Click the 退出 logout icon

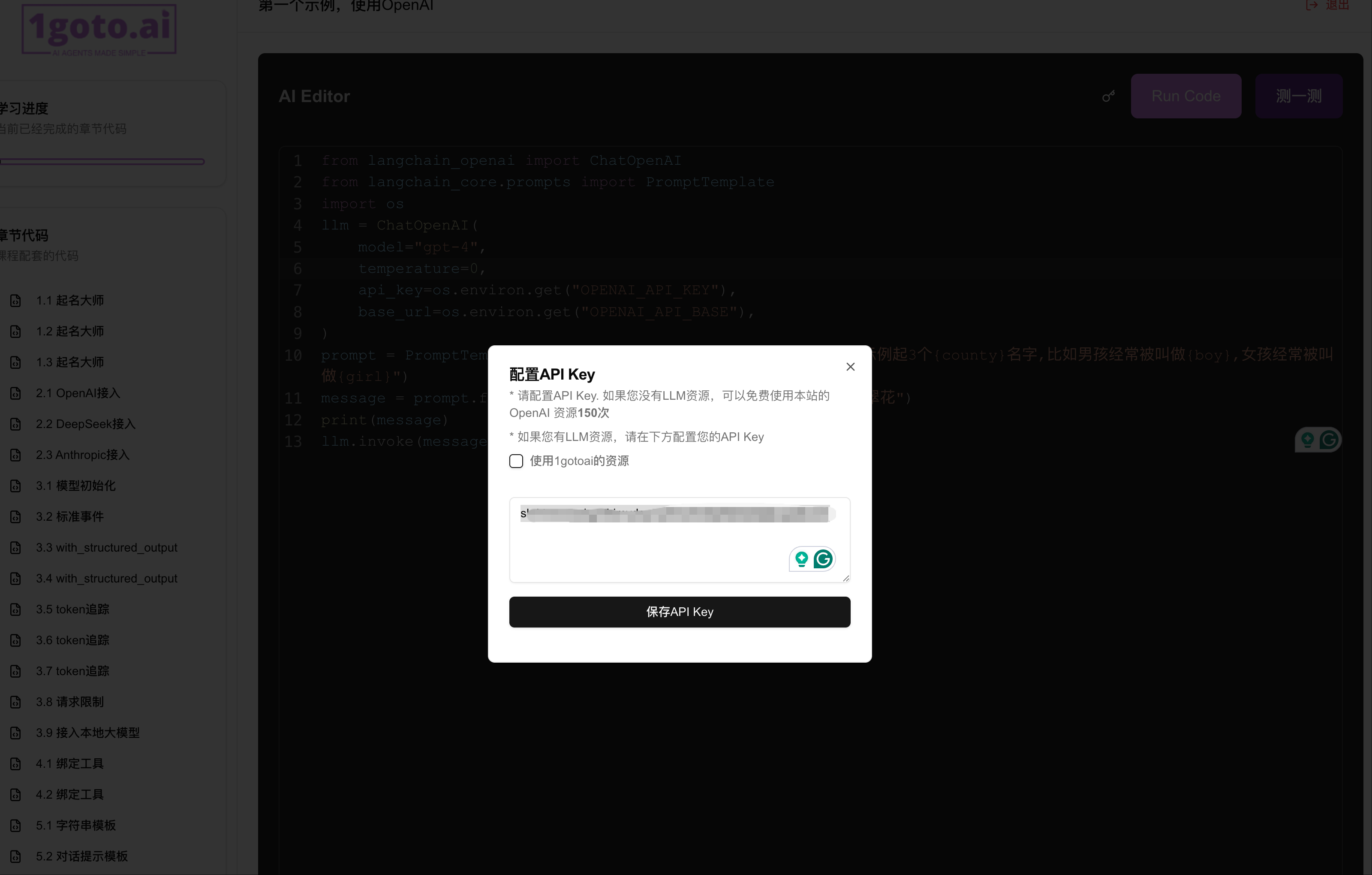coord(1312,5)
